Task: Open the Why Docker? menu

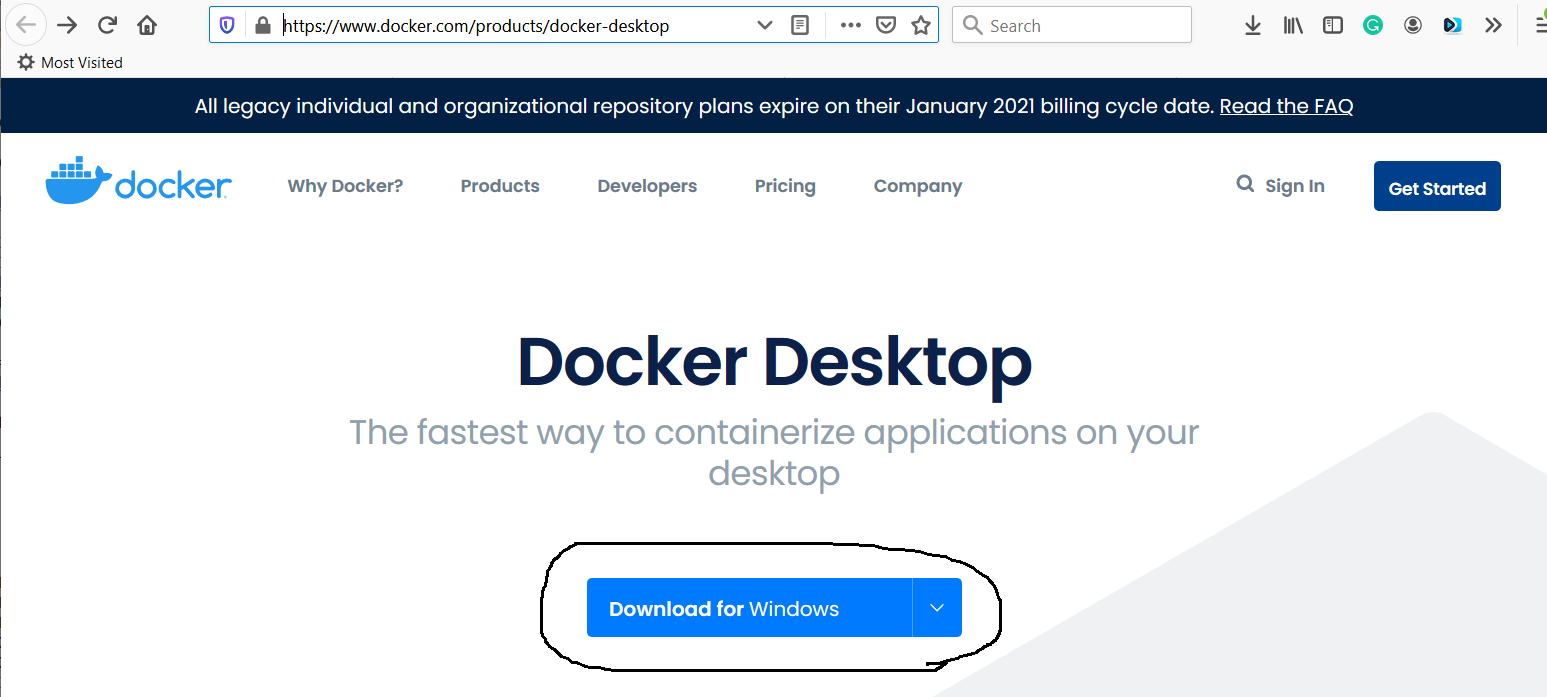Action: click(345, 186)
